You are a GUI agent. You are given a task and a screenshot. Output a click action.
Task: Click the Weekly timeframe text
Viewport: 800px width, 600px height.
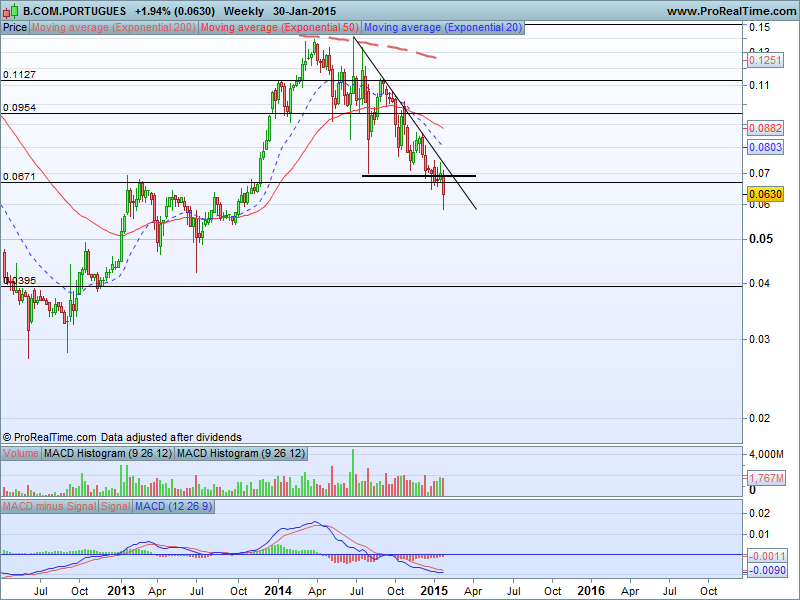(x=243, y=11)
